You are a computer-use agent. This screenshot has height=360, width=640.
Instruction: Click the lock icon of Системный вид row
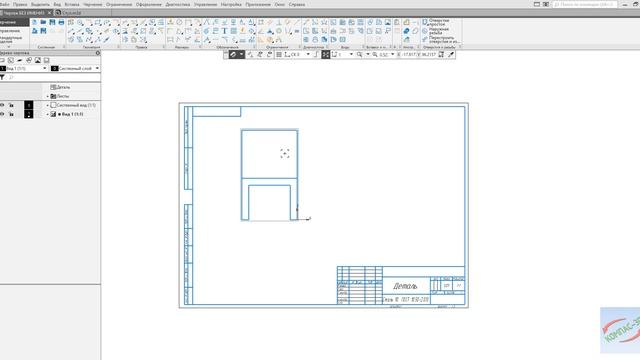point(11,105)
